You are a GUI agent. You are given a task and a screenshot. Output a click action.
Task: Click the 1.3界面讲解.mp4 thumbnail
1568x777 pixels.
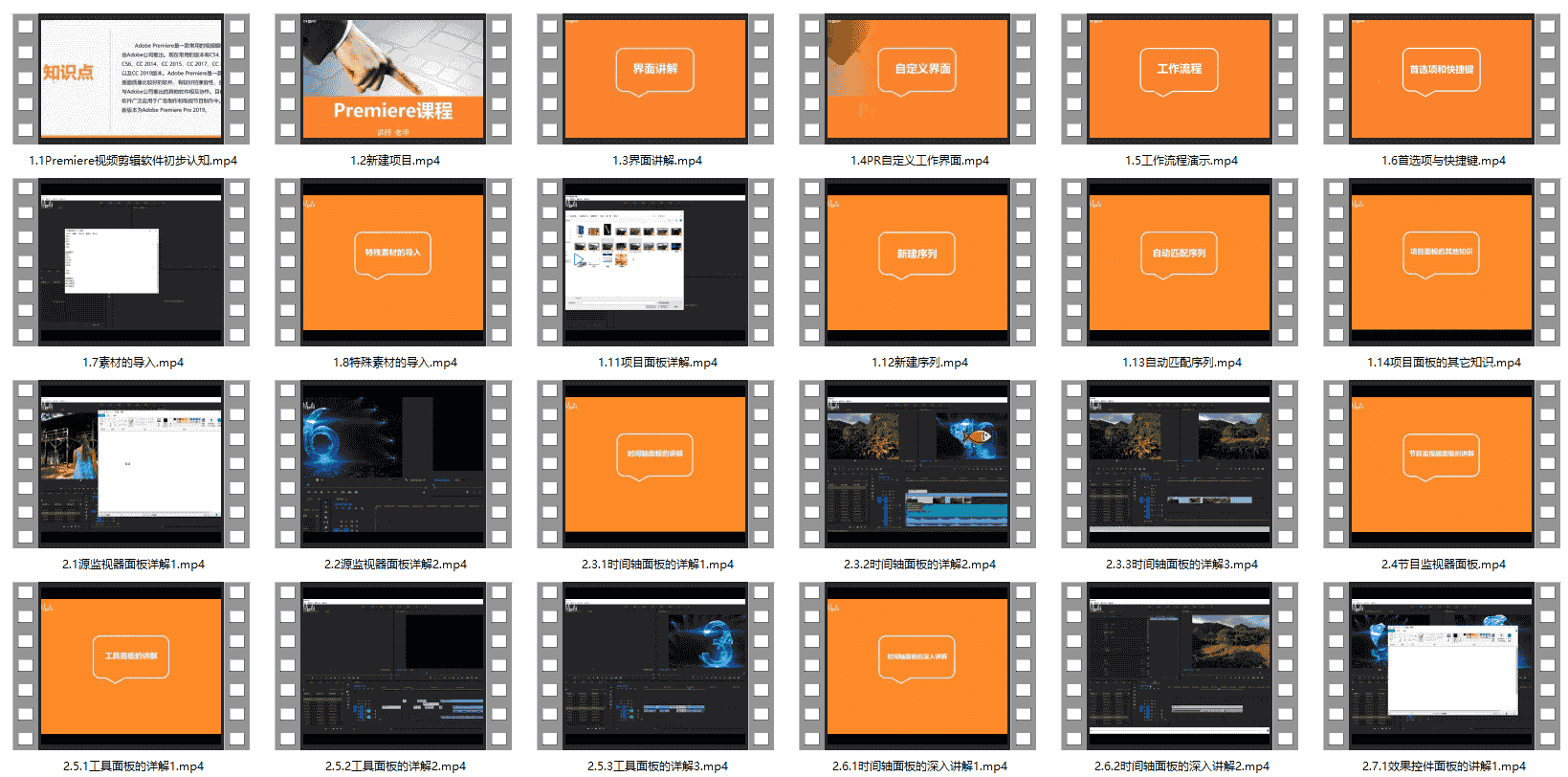(x=655, y=79)
